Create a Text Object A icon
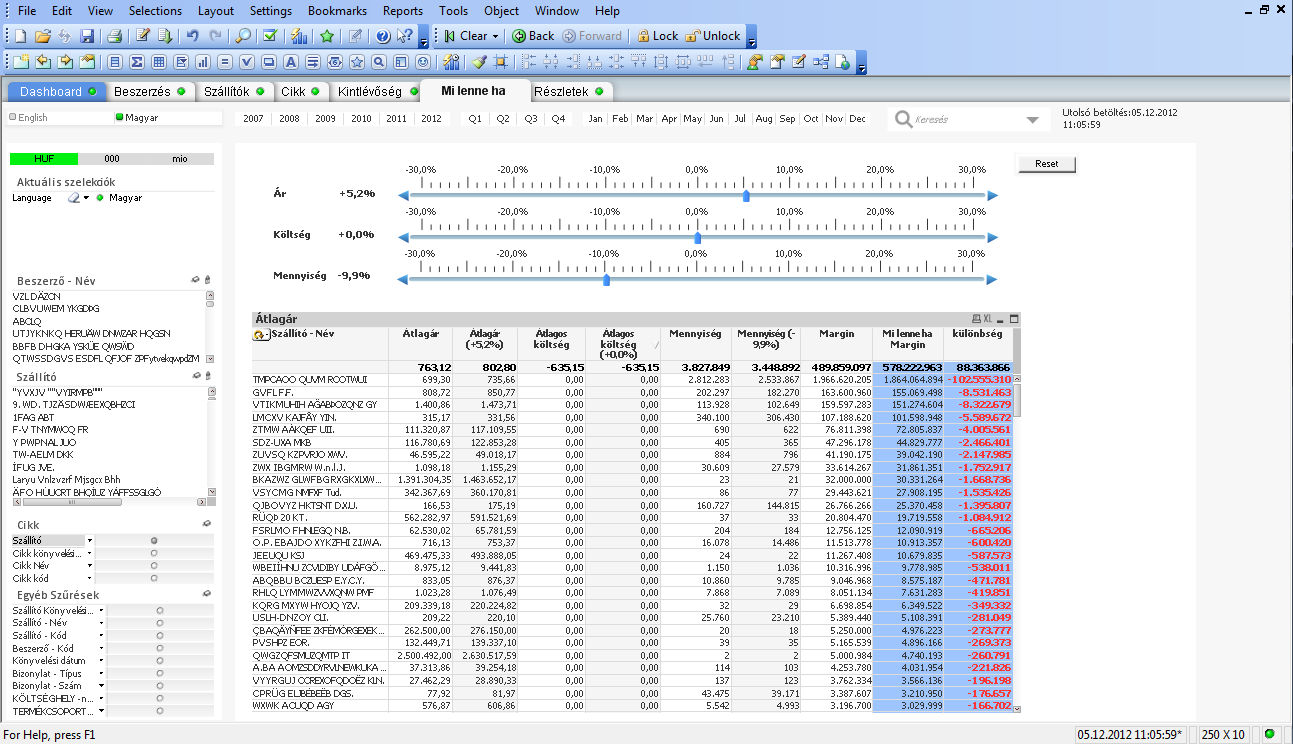This screenshot has height=744, width=1293. (291, 62)
